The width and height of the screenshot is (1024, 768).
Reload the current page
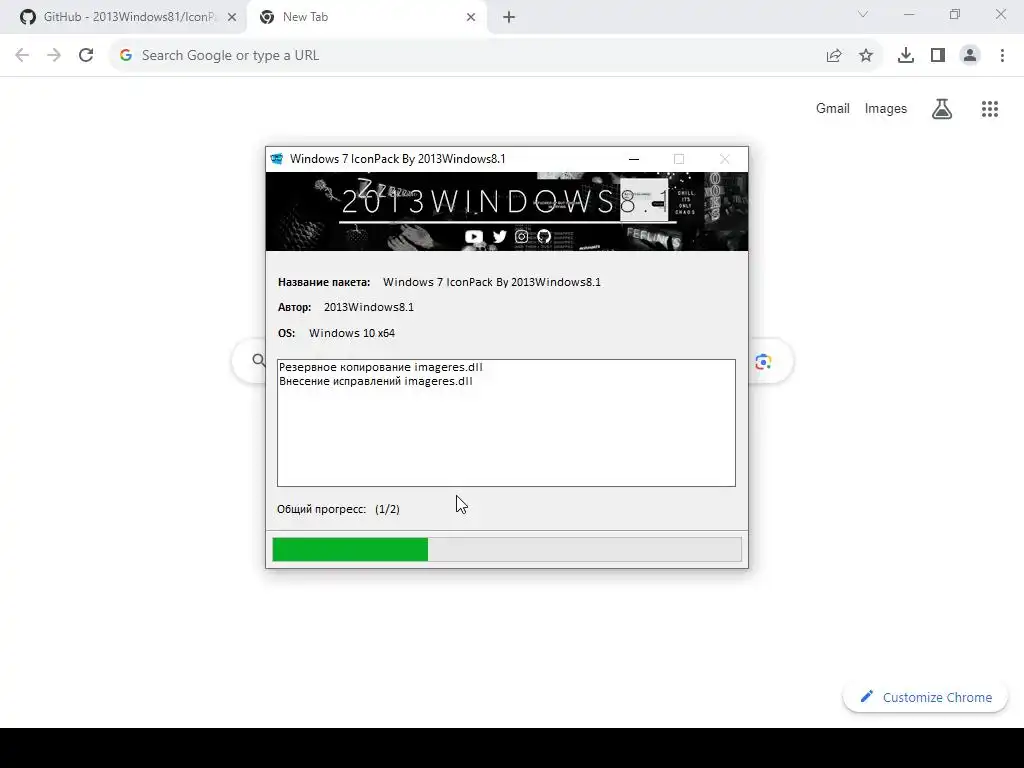[x=86, y=55]
